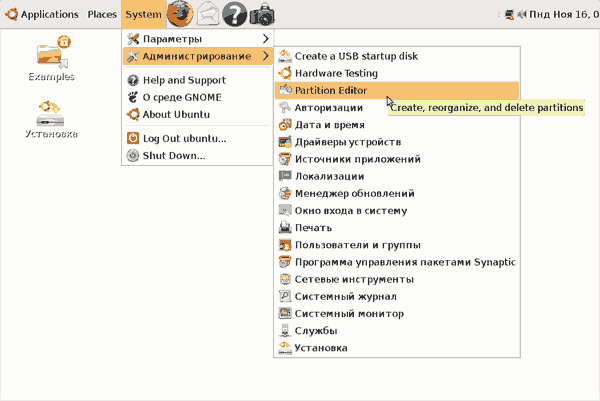Open the Examples folder desktop icon
The width and height of the screenshot is (600, 401).
click(x=51, y=58)
